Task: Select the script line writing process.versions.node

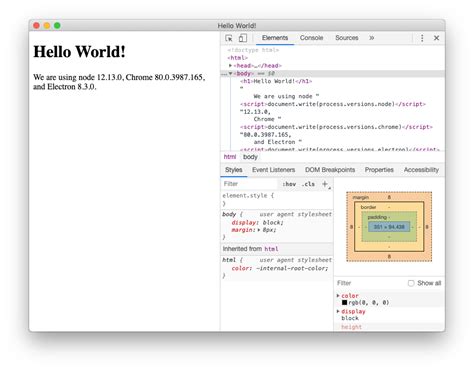Action: coord(333,104)
